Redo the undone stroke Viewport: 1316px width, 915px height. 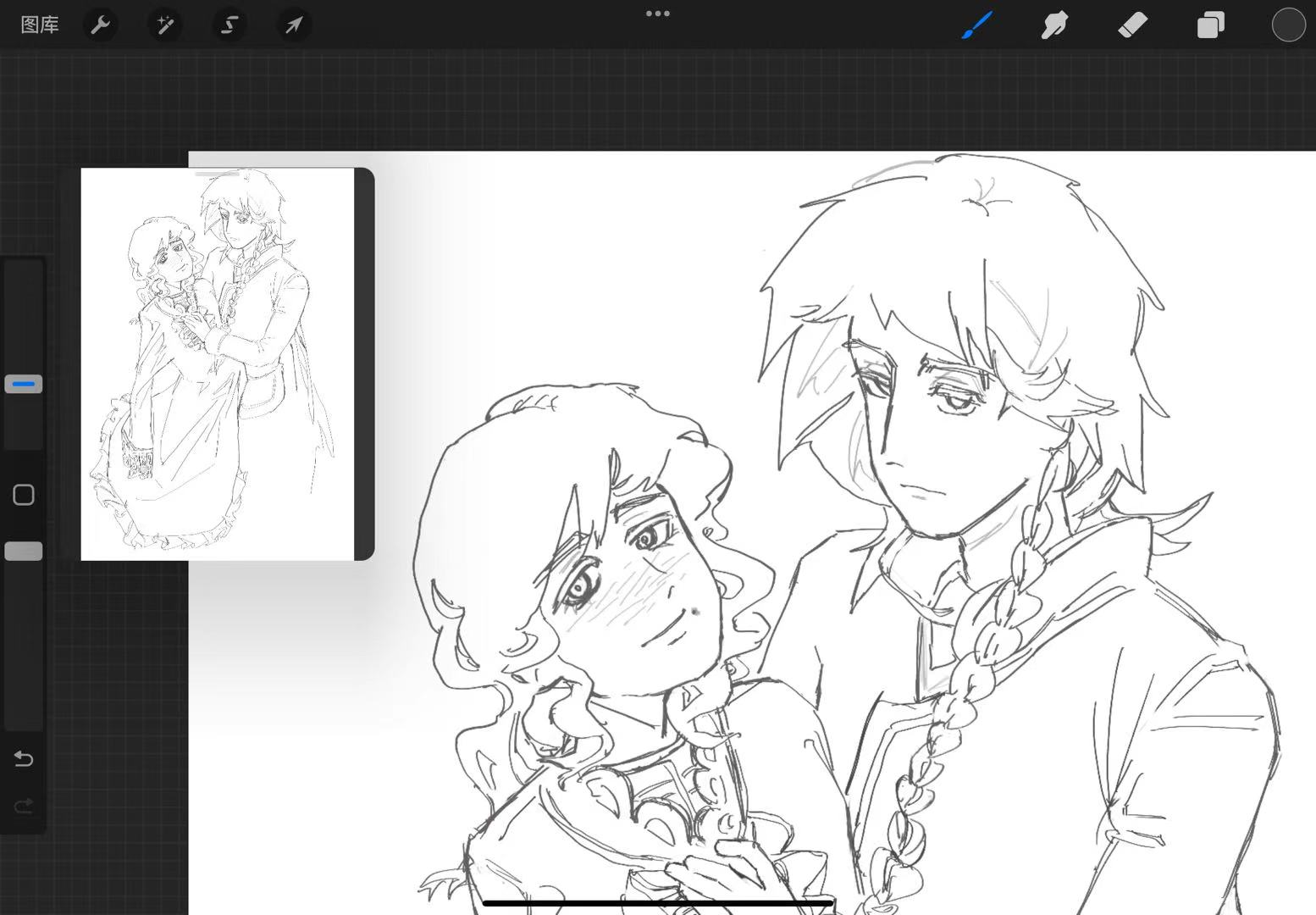pos(24,806)
